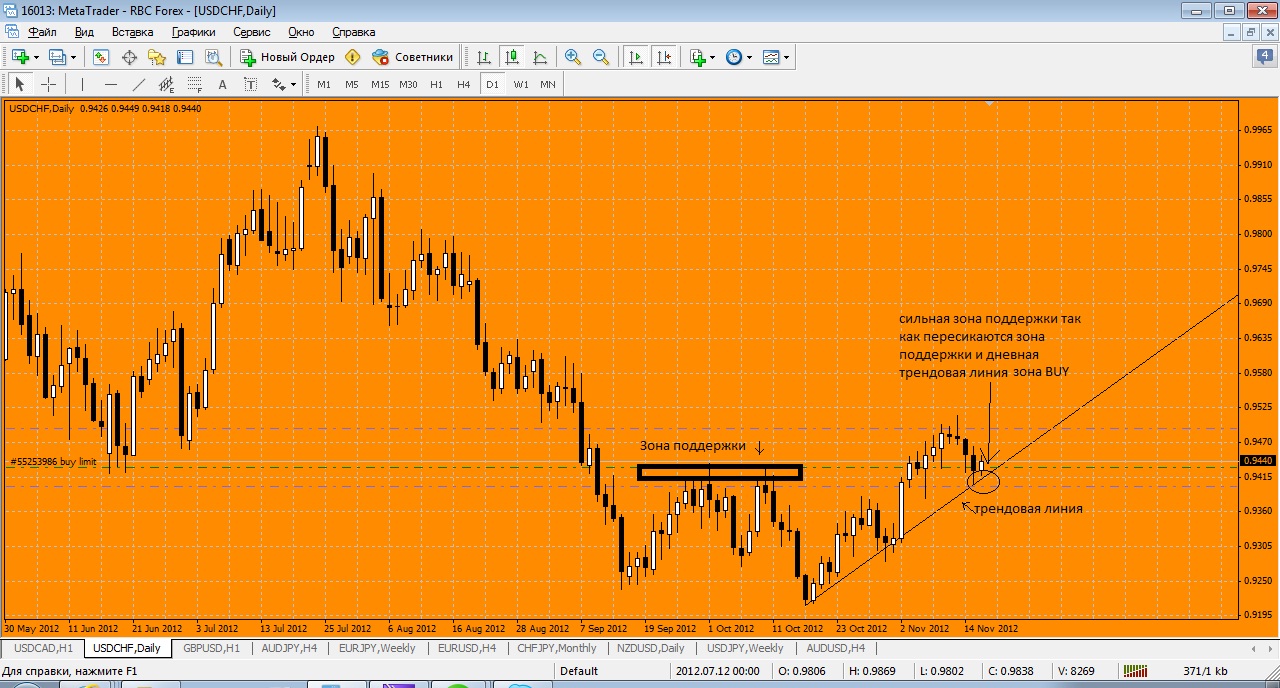
Task: Expand the profiles dropdown arrow
Action: [x=72, y=57]
